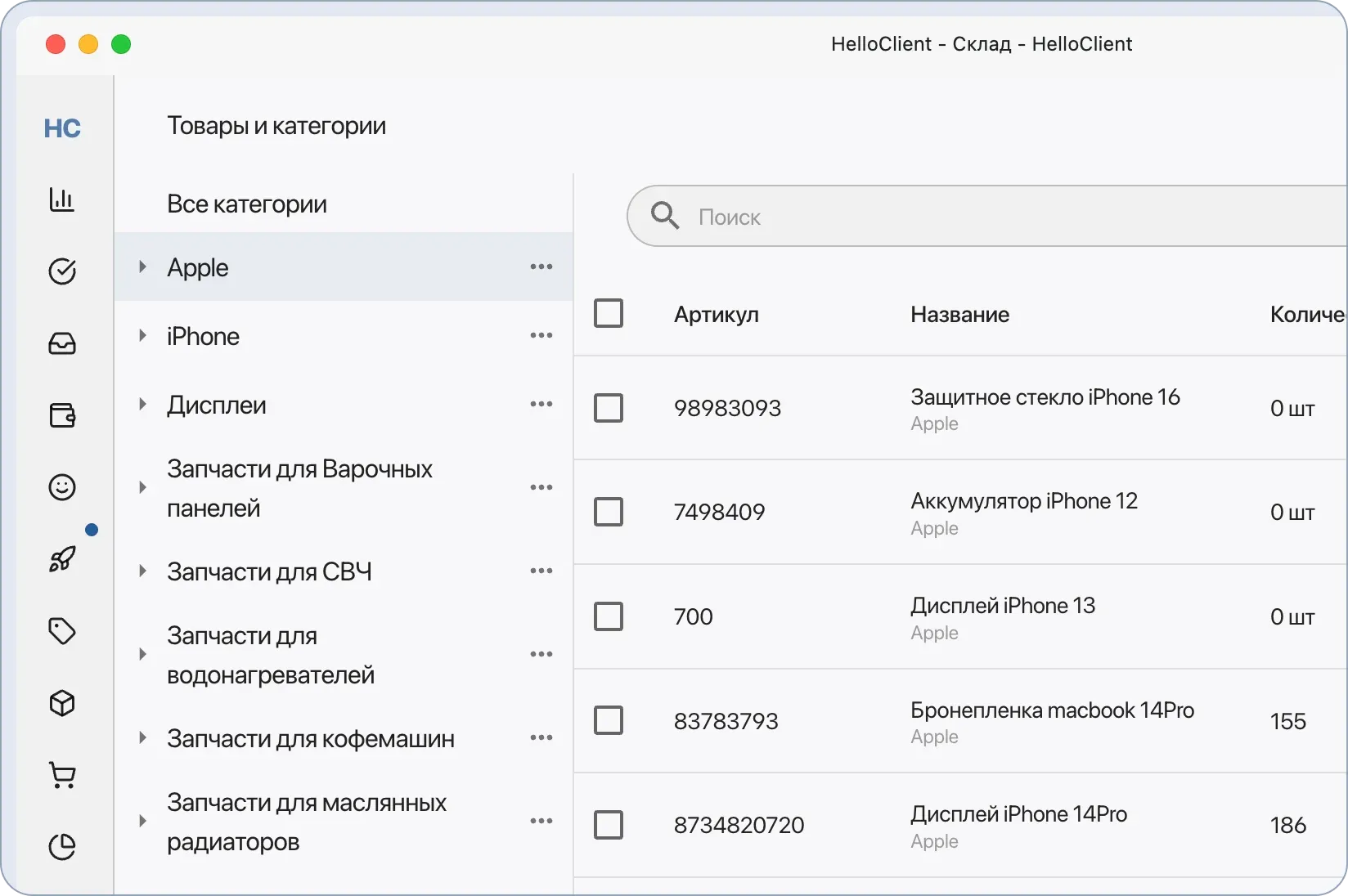Expand the iPhone subcategory
The height and width of the screenshot is (896, 1348).
[143, 336]
